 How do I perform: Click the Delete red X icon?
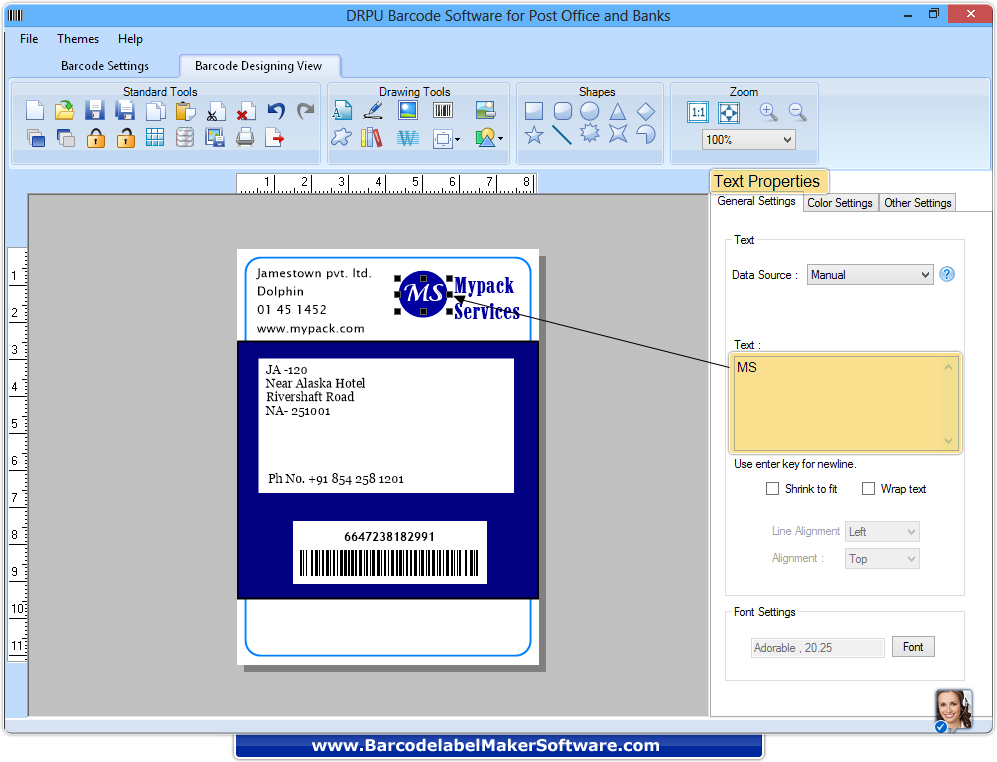[x=245, y=111]
